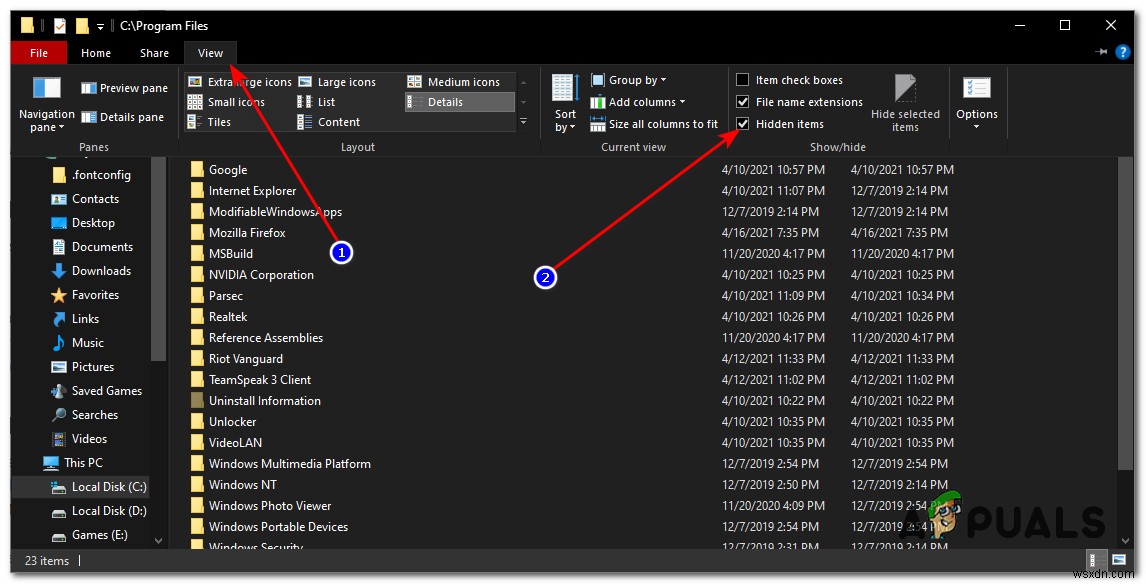Select Games (E:) drive
Screen dimensions: 1146x584
click(x=89, y=535)
